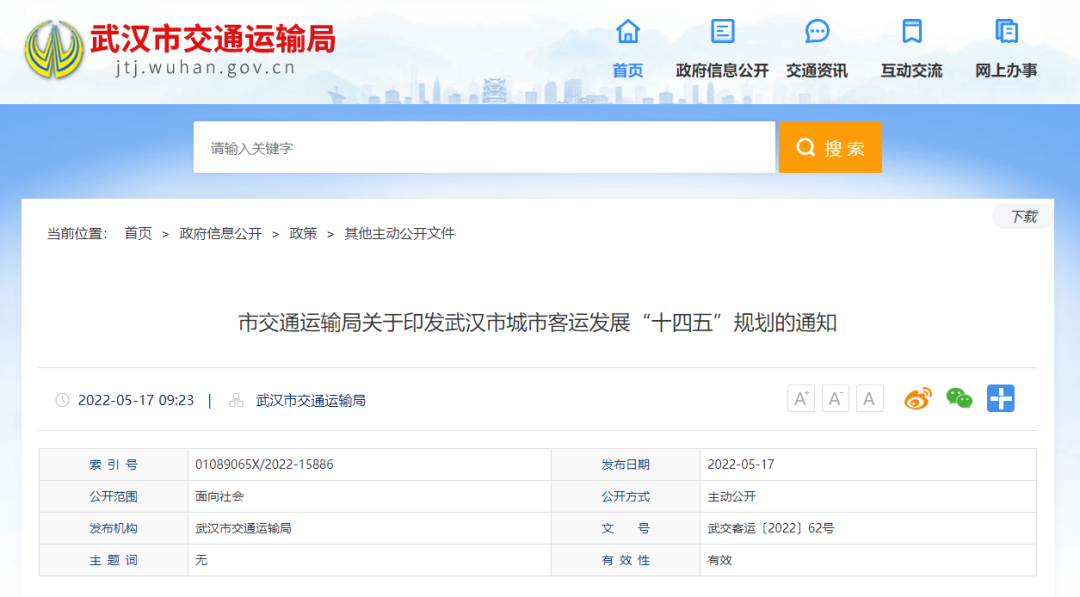Share the article to Weibo
The image size is (1080, 597).
[917, 399]
